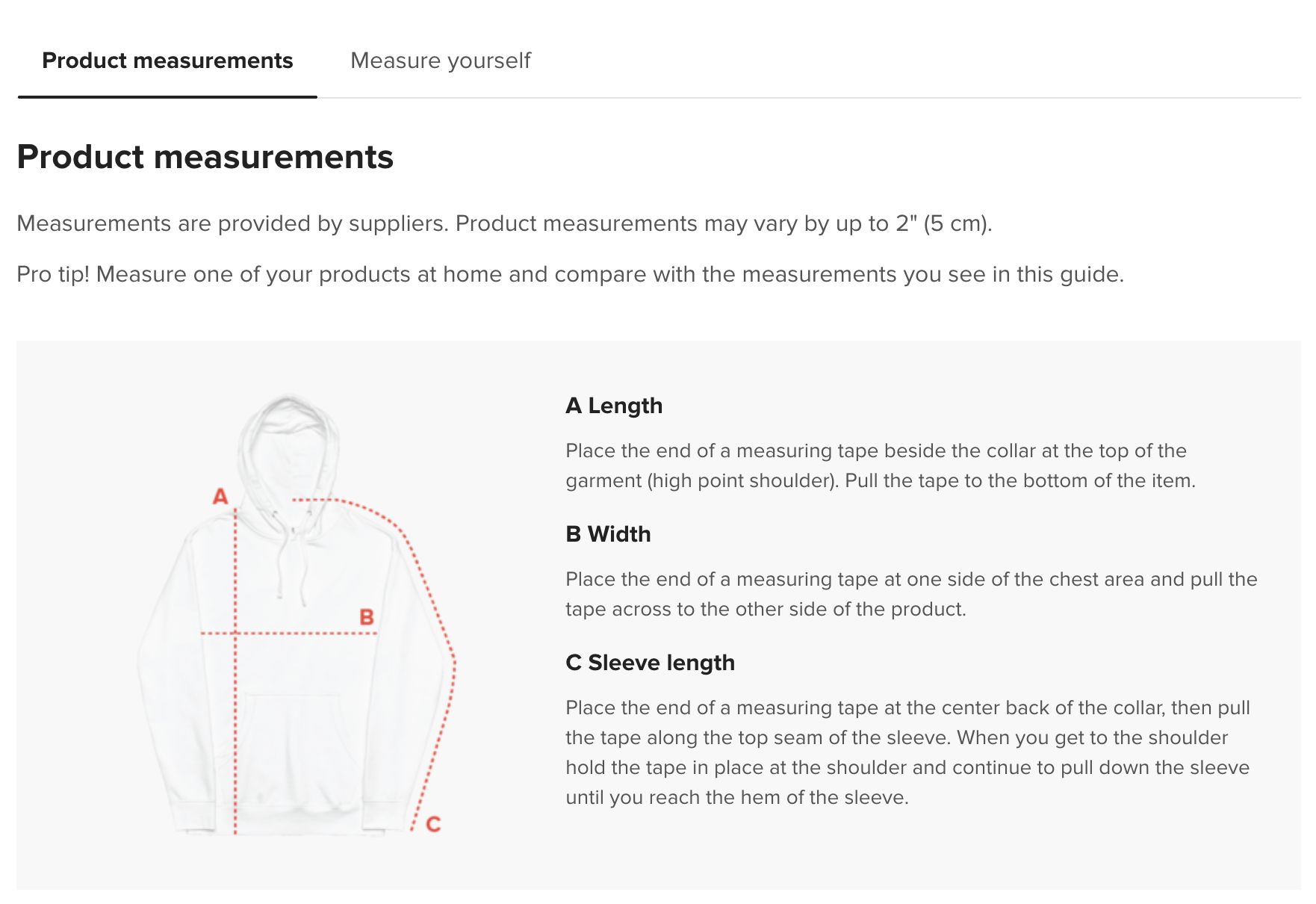Click the horizontal dotted width line B

pos(289,634)
